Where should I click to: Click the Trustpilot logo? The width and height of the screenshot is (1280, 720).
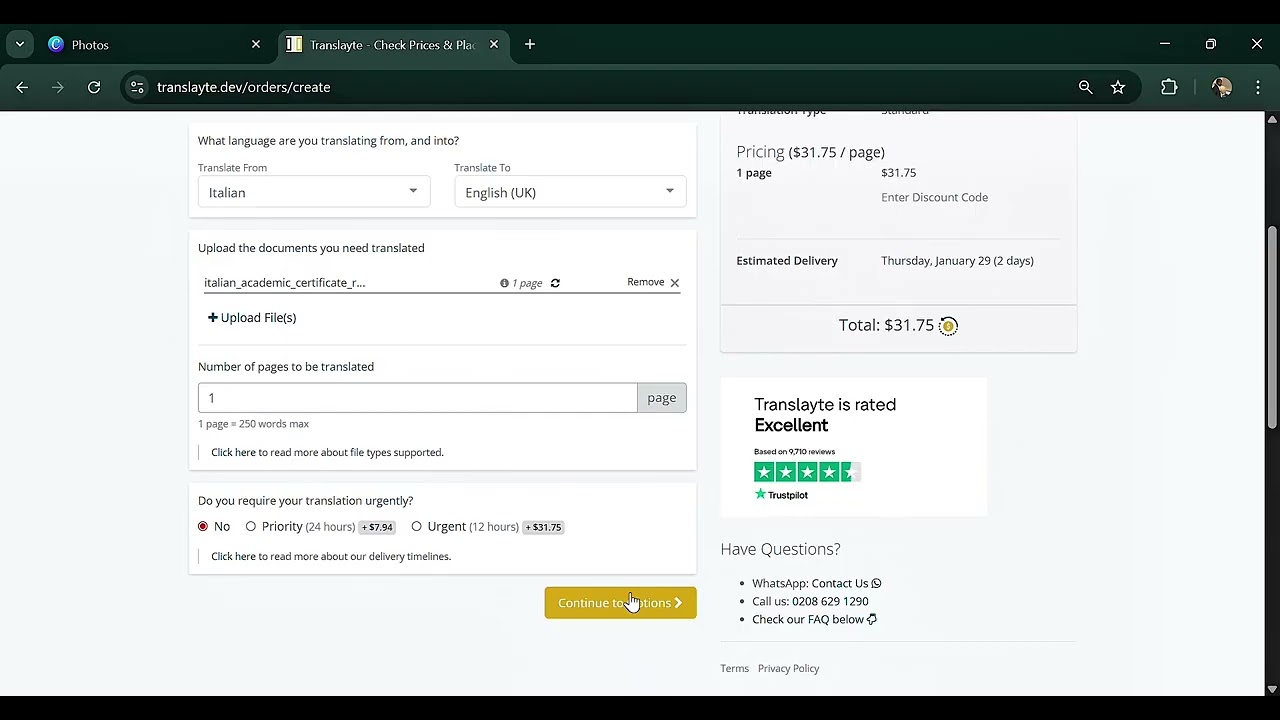(781, 494)
